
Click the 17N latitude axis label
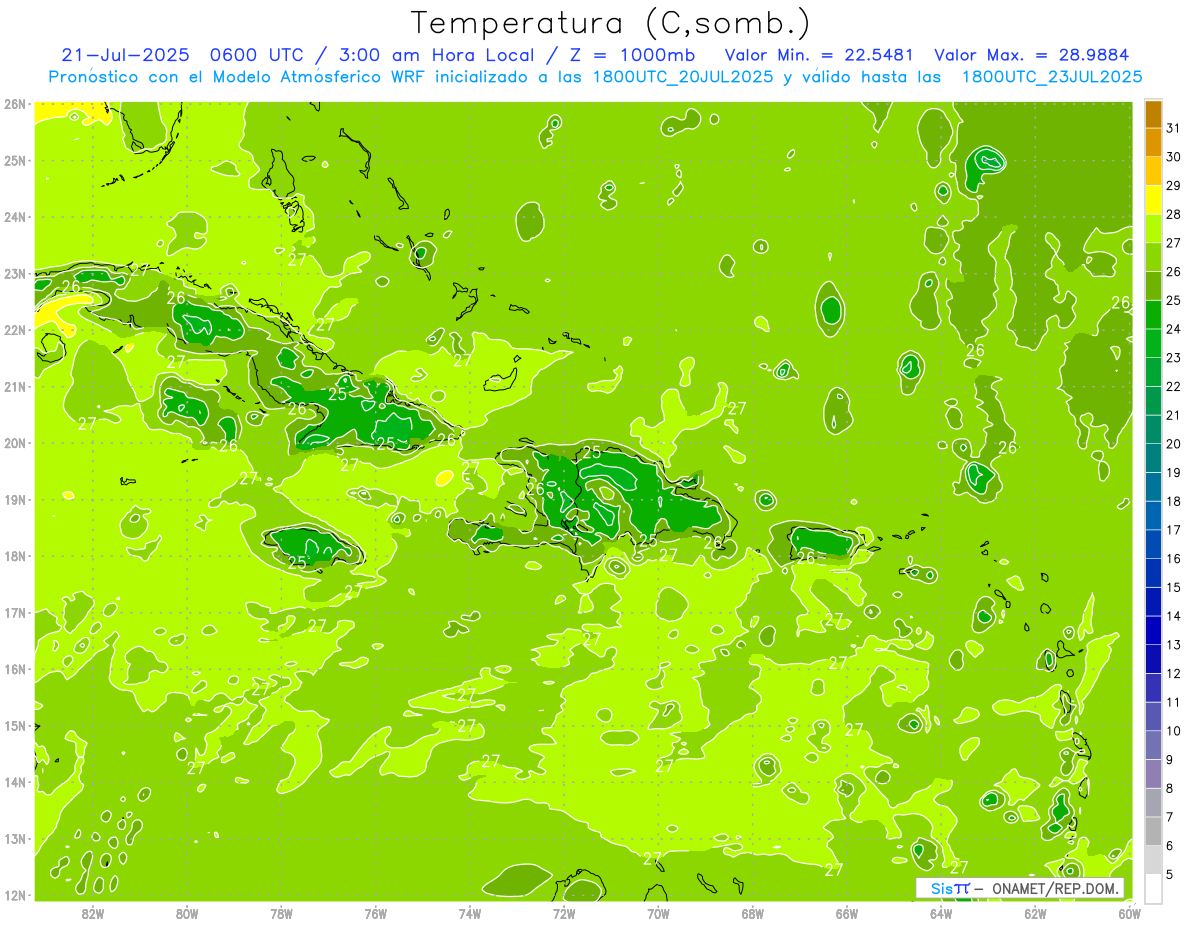(x=15, y=612)
